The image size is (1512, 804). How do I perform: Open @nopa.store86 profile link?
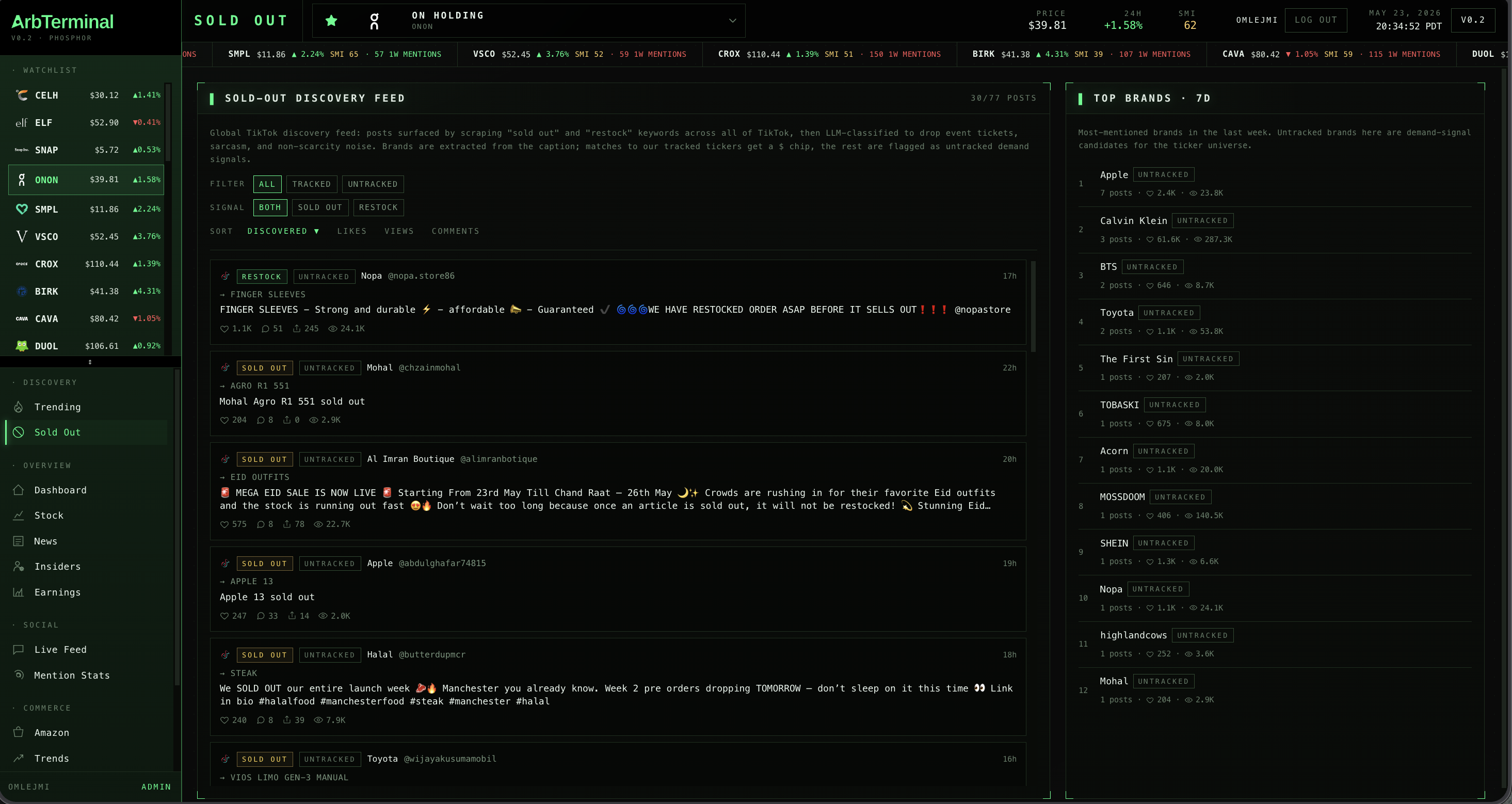click(421, 276)
